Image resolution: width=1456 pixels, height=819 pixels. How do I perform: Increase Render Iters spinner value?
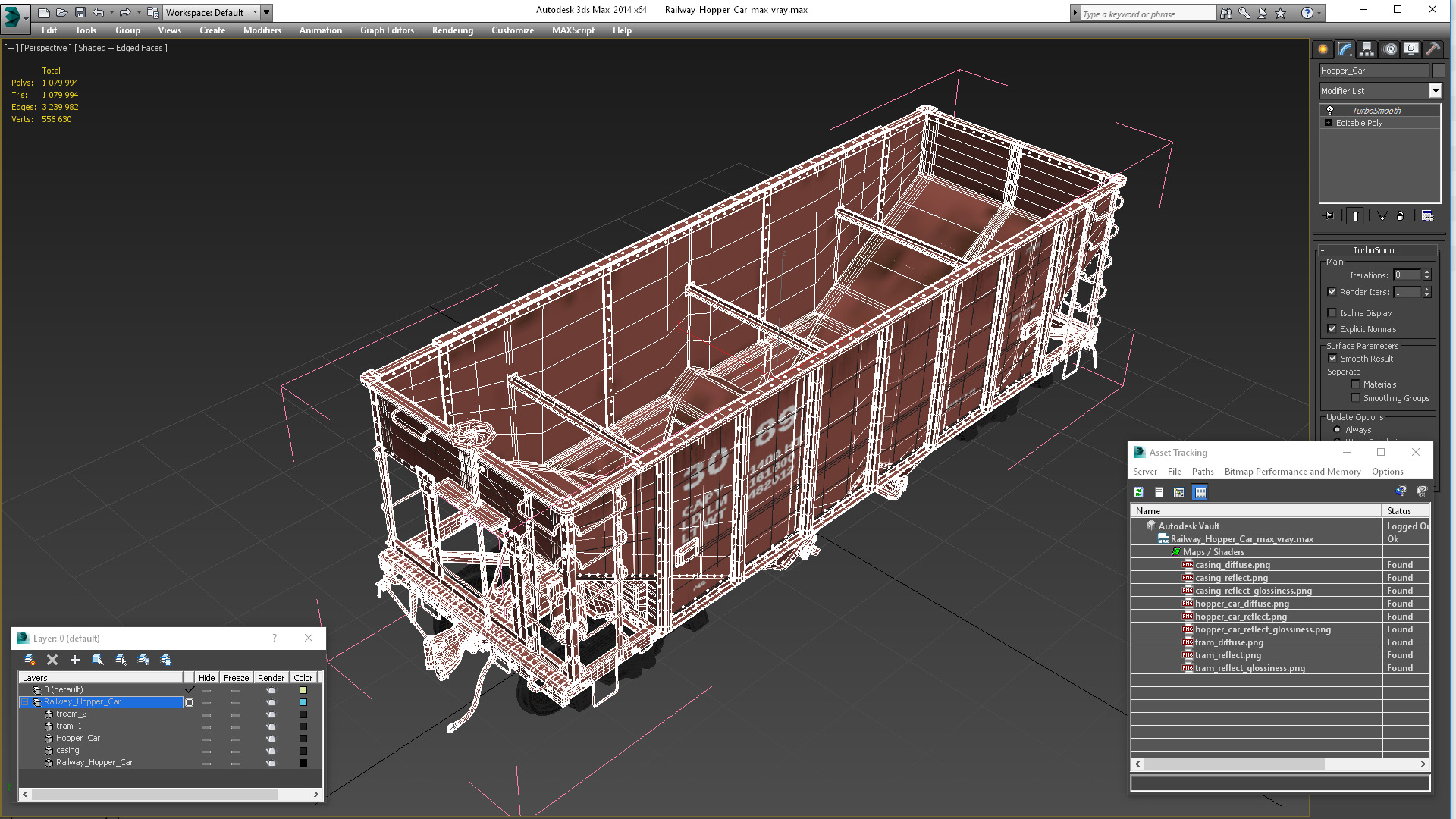(1427, 289)
